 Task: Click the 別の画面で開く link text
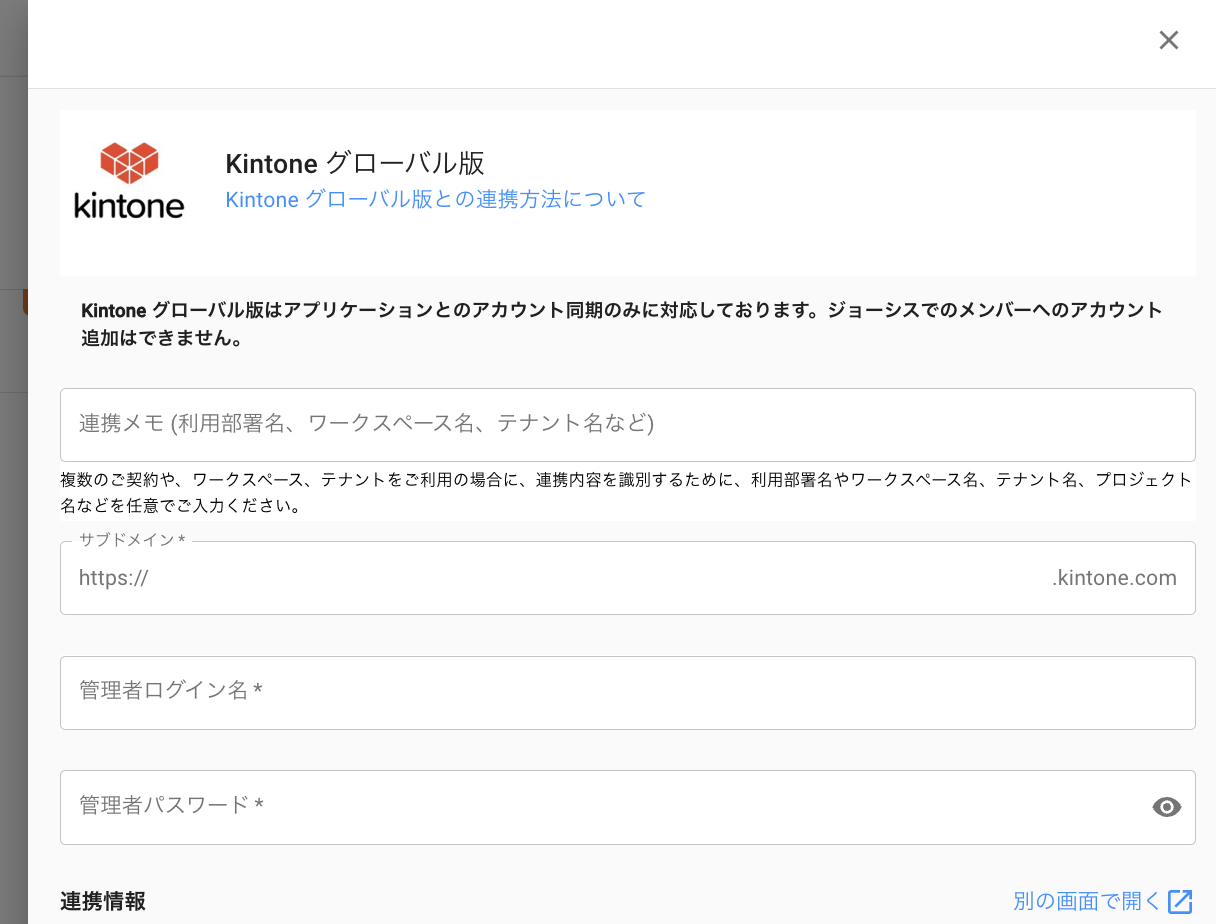point(1086,901)
